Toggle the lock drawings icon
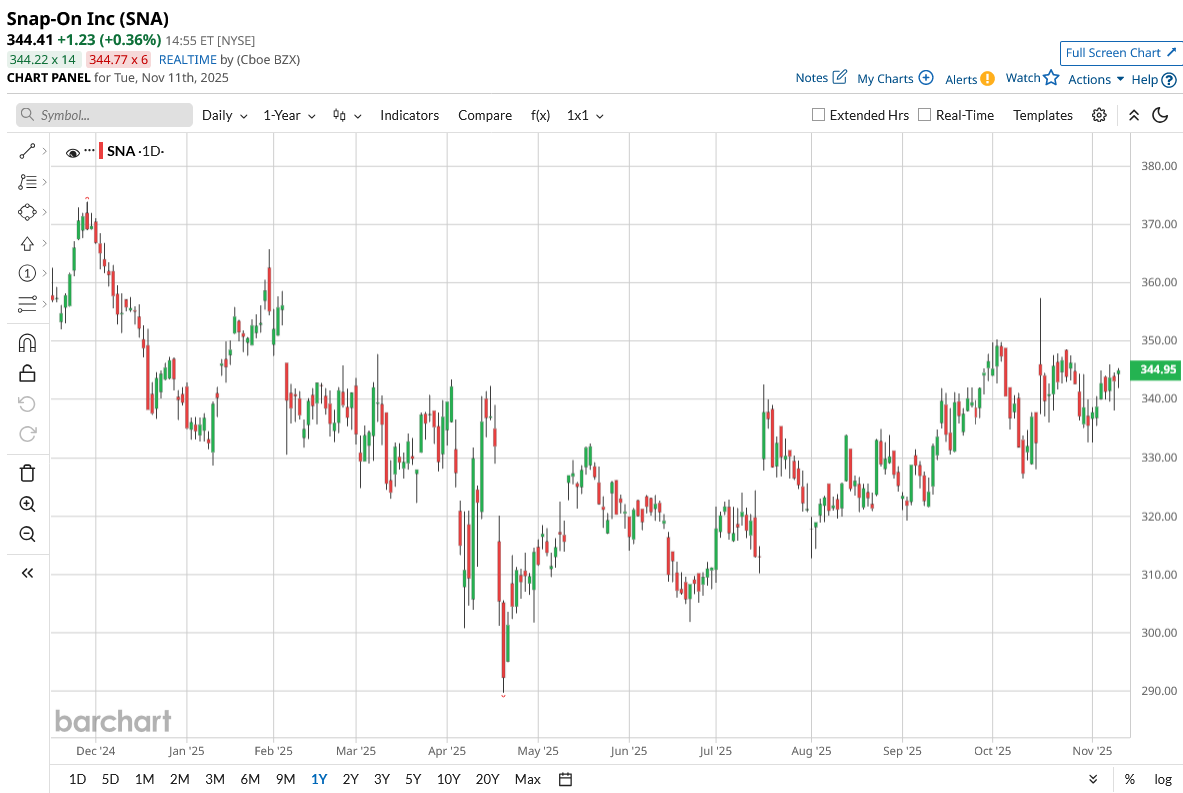1183x793 pixels. click(27, 373)
